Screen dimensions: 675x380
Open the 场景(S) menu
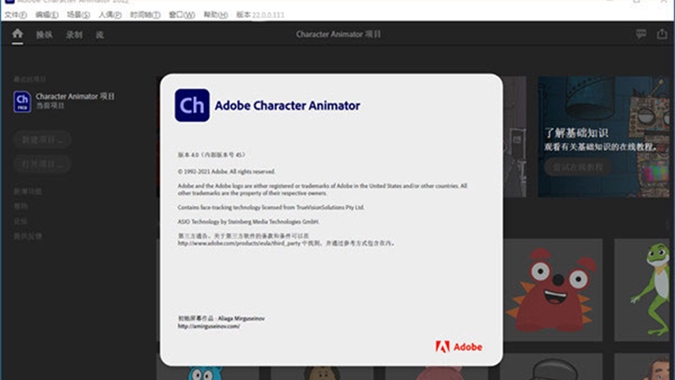click(78, 15)
